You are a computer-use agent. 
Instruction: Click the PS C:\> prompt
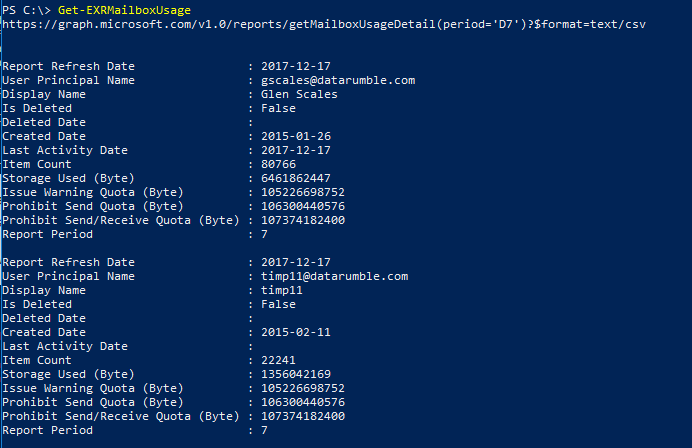click(x=26, y=10)
